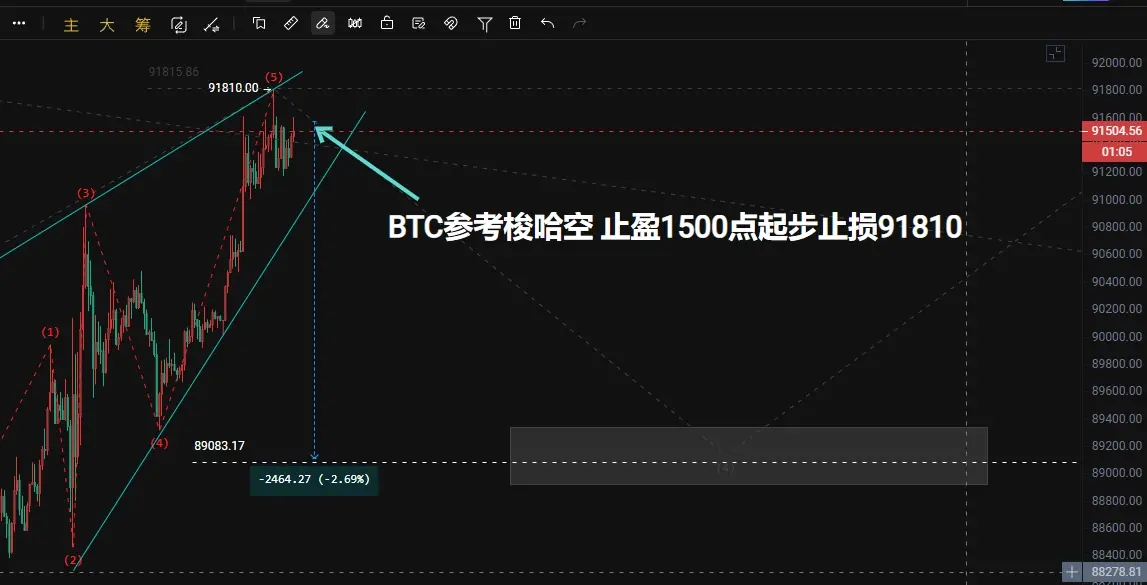Select the wave (5) label
The image size is (1147, 585).
pos(274,77)
